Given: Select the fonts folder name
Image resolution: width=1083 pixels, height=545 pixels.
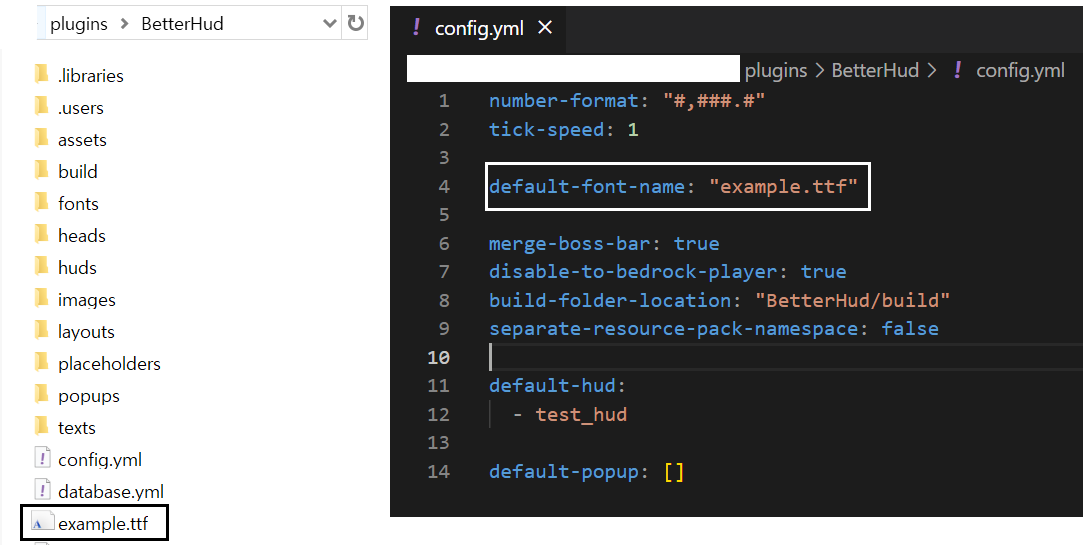Looking at the screenshot, I should 78,203.
